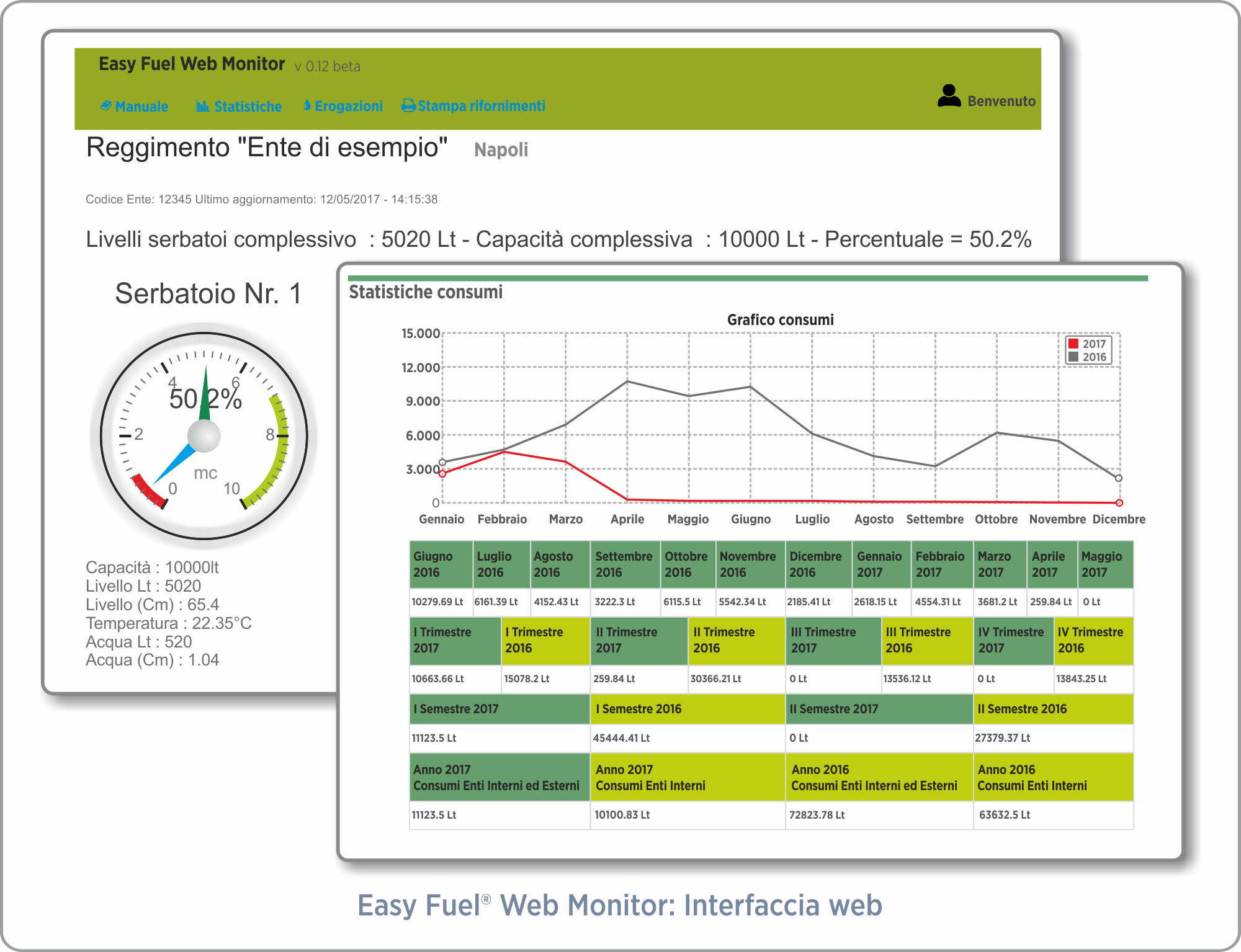The height and width of the screenshot is (952, 1241).
Task: Click the 6115.5 Lt cell
Action: point(688,602)
